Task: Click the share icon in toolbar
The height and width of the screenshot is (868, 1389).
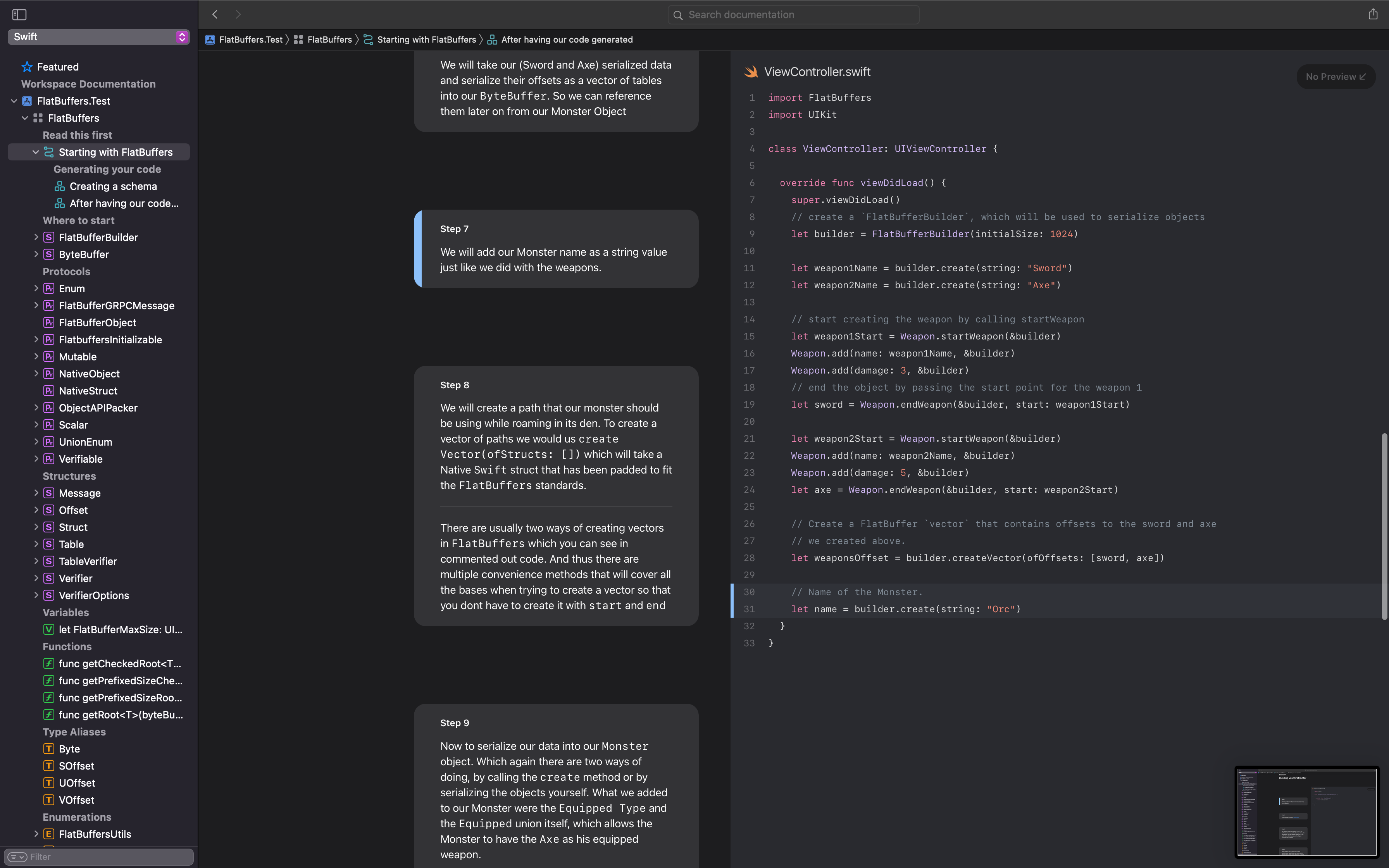Action: point(1372,14)
